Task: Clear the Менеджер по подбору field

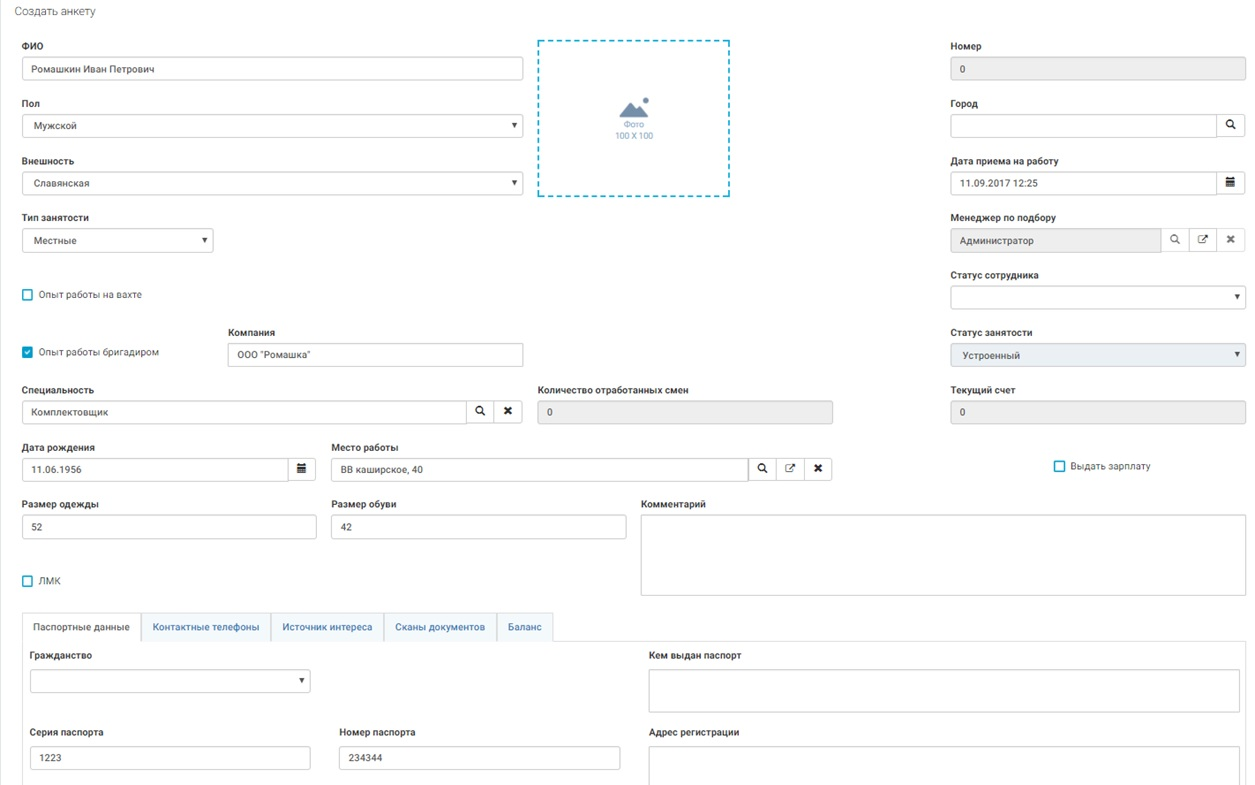Action: (1231, 240)
